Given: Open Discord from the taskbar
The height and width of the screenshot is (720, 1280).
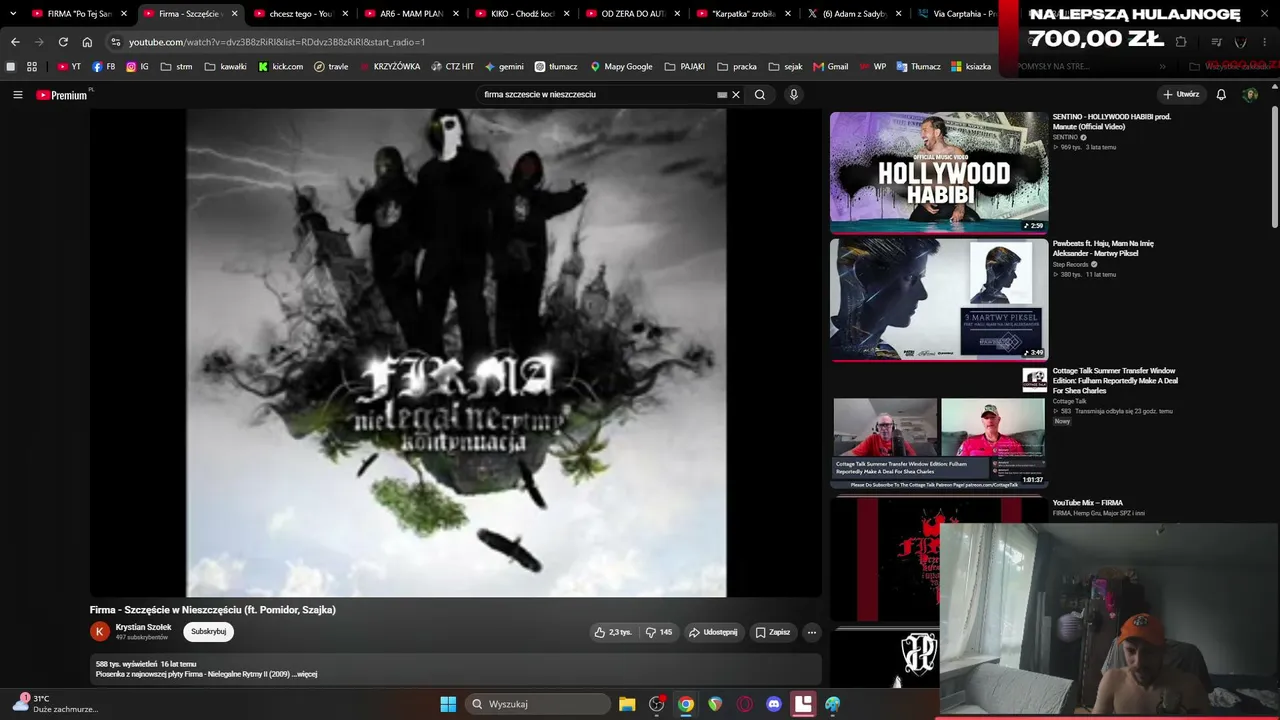Looking at the screenshot, I should point(774,704).
